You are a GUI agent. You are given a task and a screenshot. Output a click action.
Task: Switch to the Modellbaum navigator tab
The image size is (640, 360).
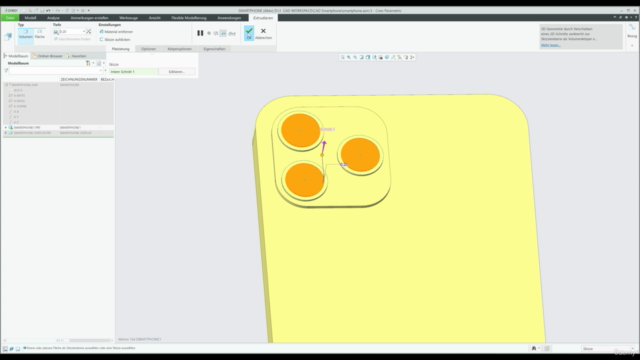click(16, 56)
